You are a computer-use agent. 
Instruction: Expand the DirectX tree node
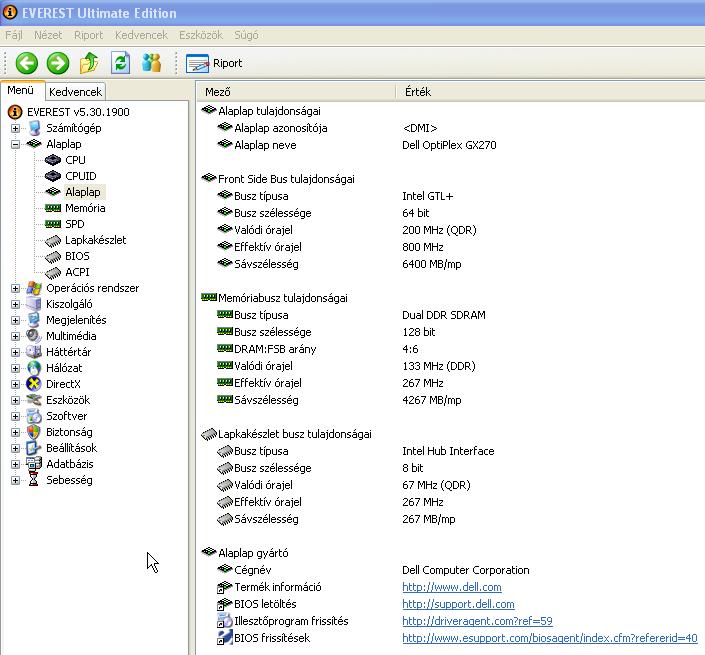(x=15, y=384)
